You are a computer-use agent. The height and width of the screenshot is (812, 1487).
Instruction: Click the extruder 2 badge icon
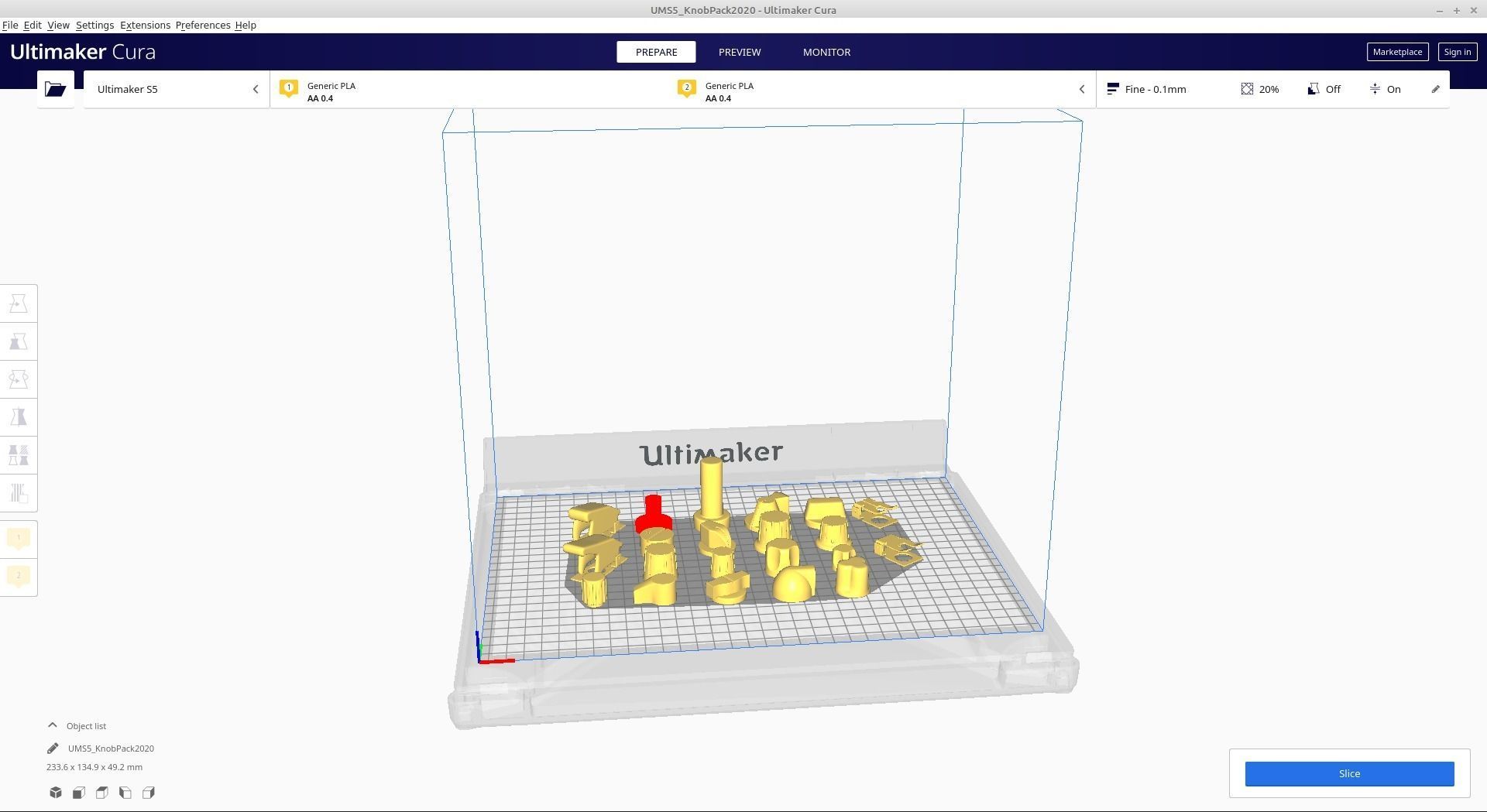click(x=687, y=88)
